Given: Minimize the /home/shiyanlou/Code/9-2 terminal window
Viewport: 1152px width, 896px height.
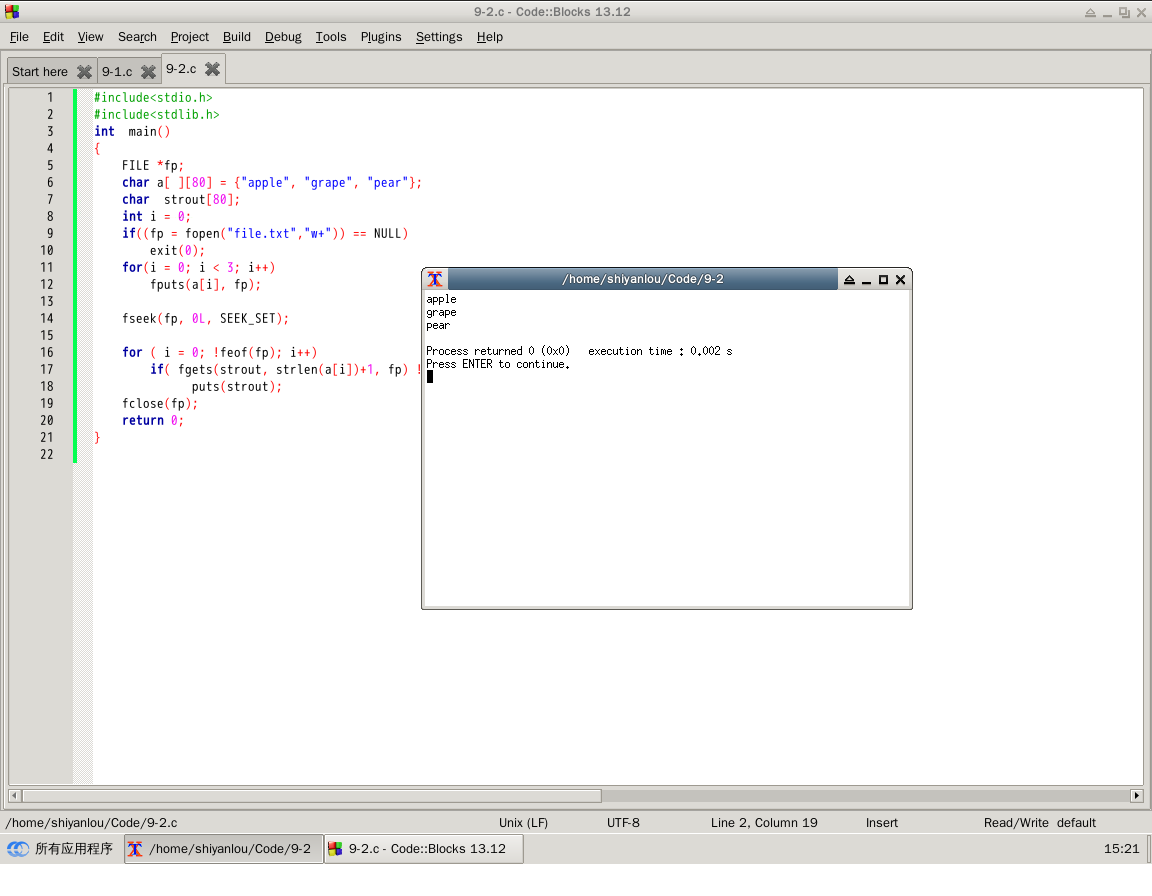Looking at the screenshot, I should pyautogui.click(x=866, y=280).
